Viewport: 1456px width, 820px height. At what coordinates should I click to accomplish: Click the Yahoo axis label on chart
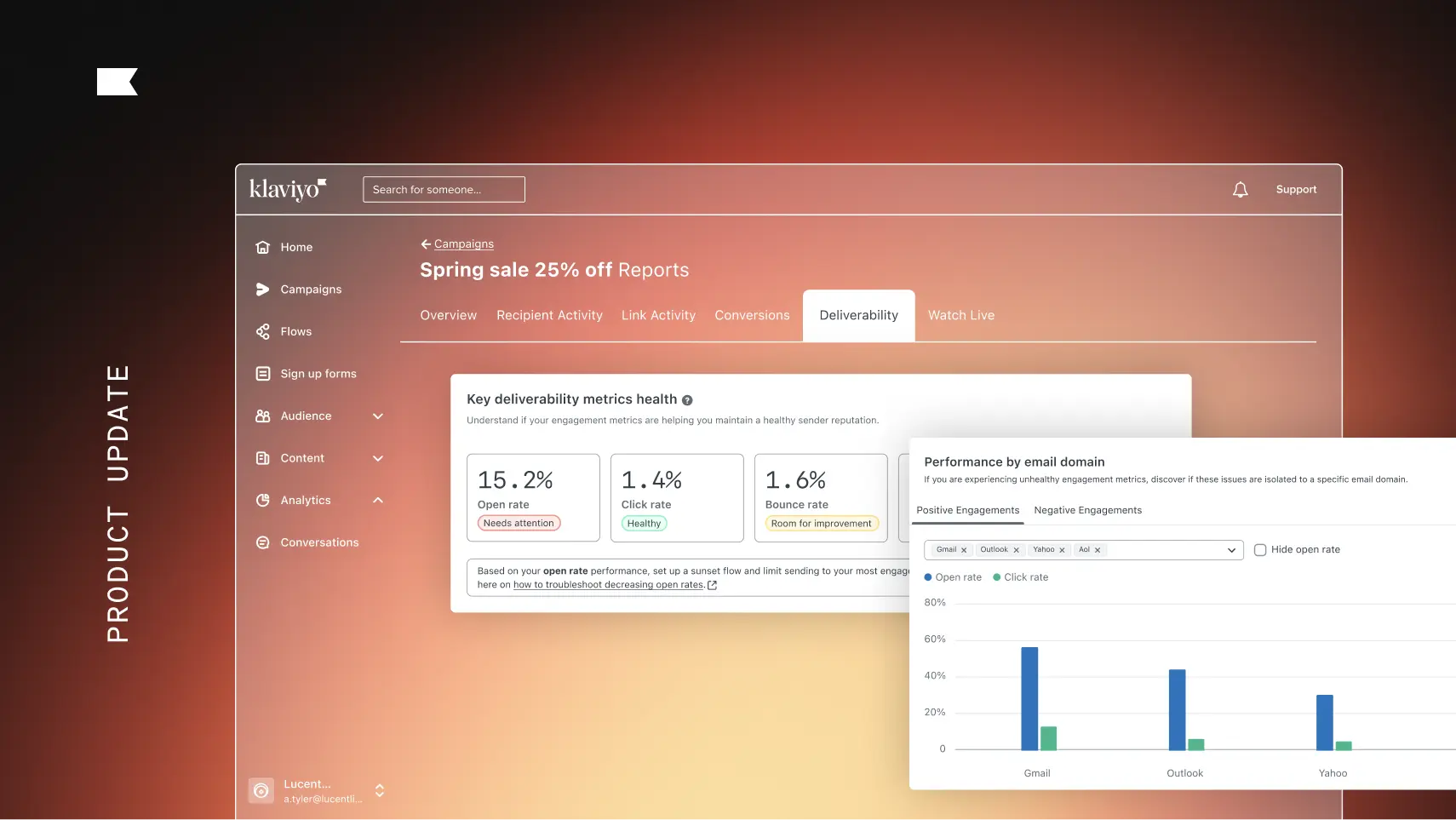tap(1333, 773)
